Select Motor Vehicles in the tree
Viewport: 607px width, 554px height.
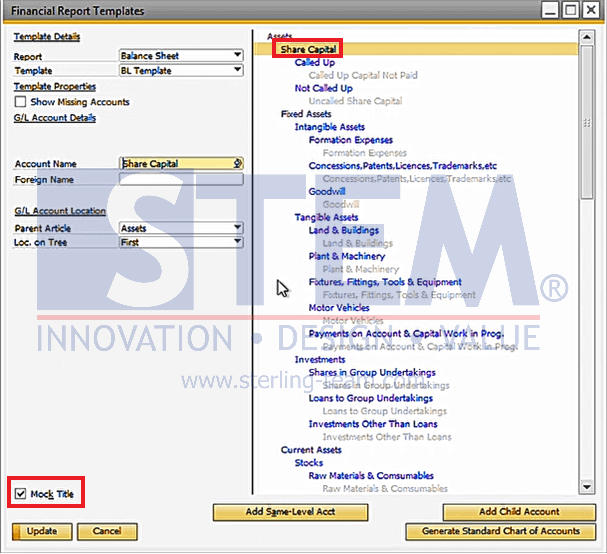pos(338,308)
